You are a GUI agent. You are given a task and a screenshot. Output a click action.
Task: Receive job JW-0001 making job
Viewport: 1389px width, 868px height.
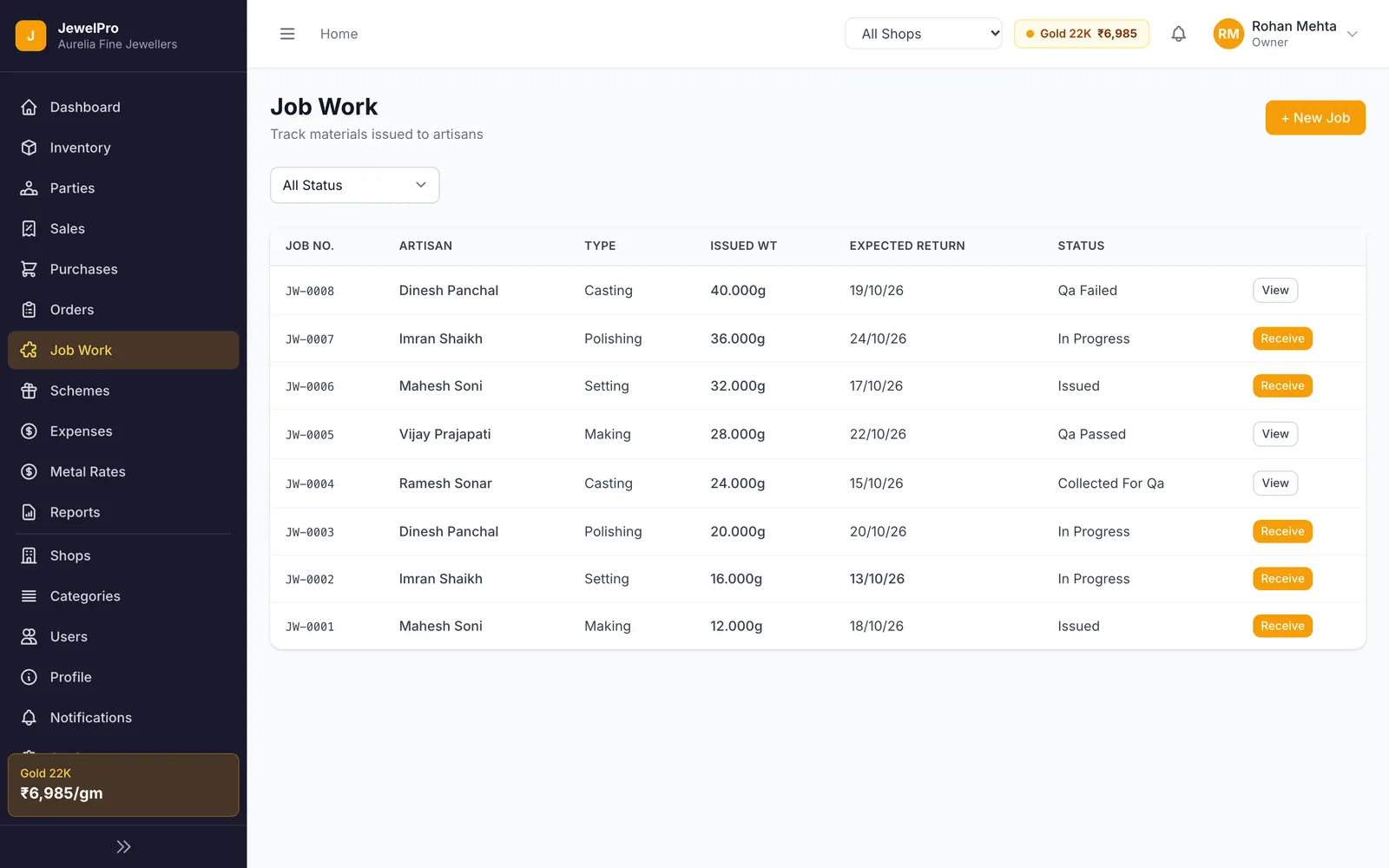pos(1282,626)
